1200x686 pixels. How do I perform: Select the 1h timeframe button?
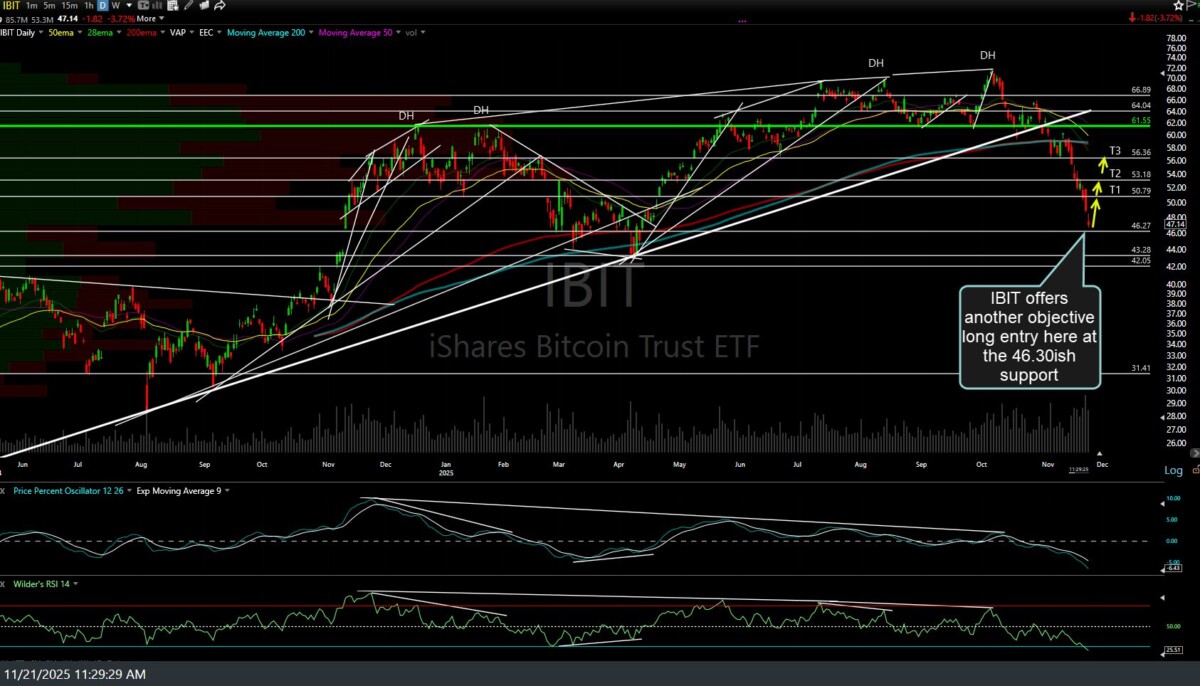coord(88,6)
